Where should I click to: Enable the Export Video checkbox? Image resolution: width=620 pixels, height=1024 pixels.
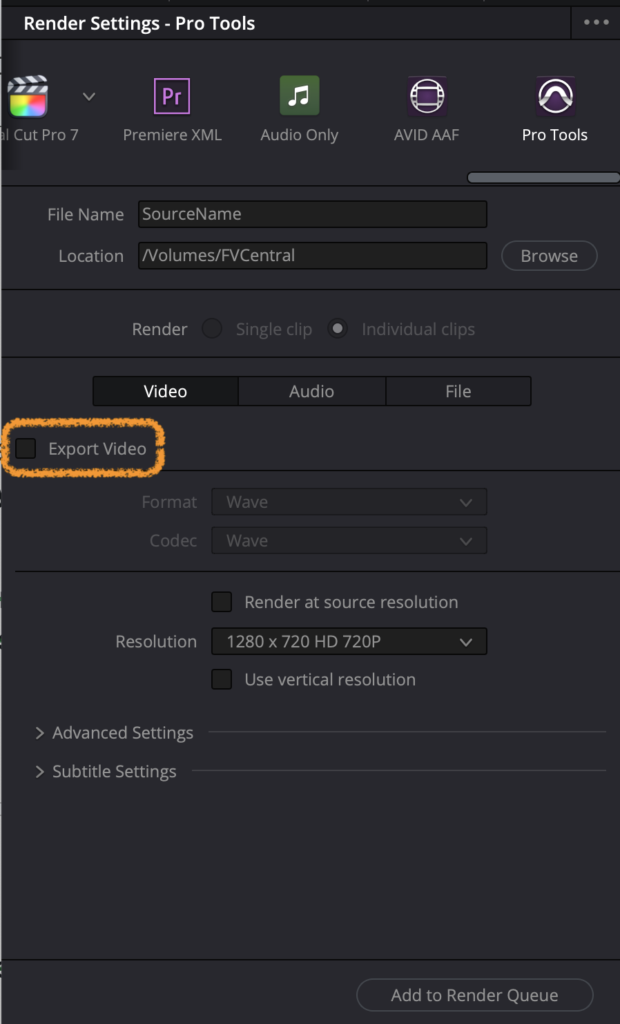tap(25, 449)
